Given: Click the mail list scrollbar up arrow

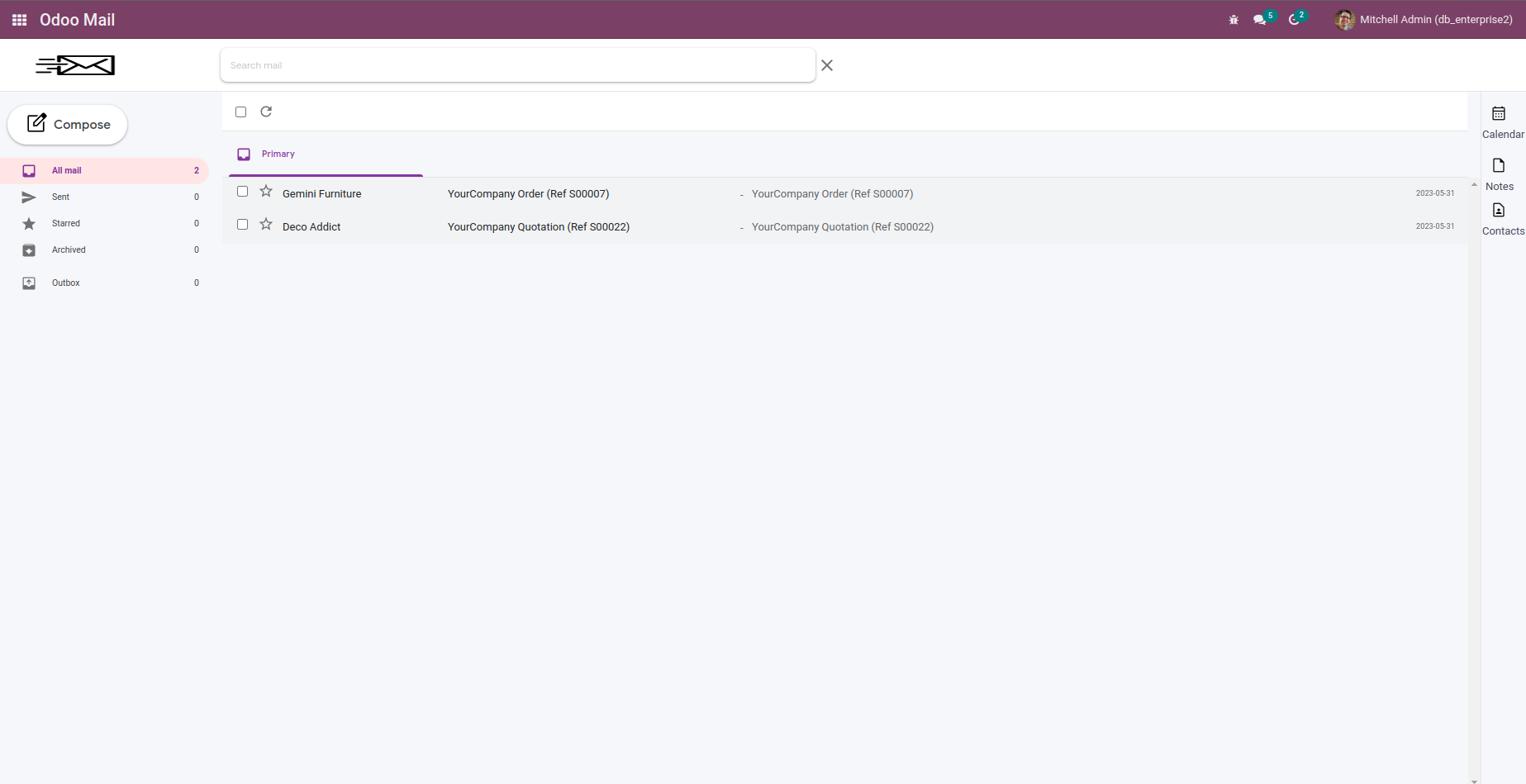Looking at the screenshot, I should [1474, 184].
